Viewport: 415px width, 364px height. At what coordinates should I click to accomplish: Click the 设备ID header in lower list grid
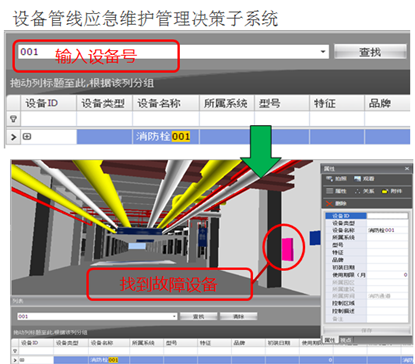[x=36, y=343]
